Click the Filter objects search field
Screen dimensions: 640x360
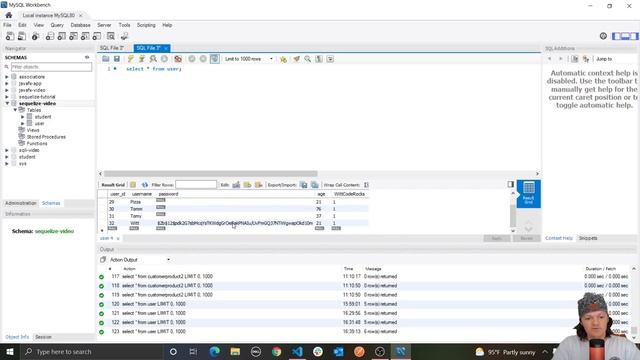[51, 67]
